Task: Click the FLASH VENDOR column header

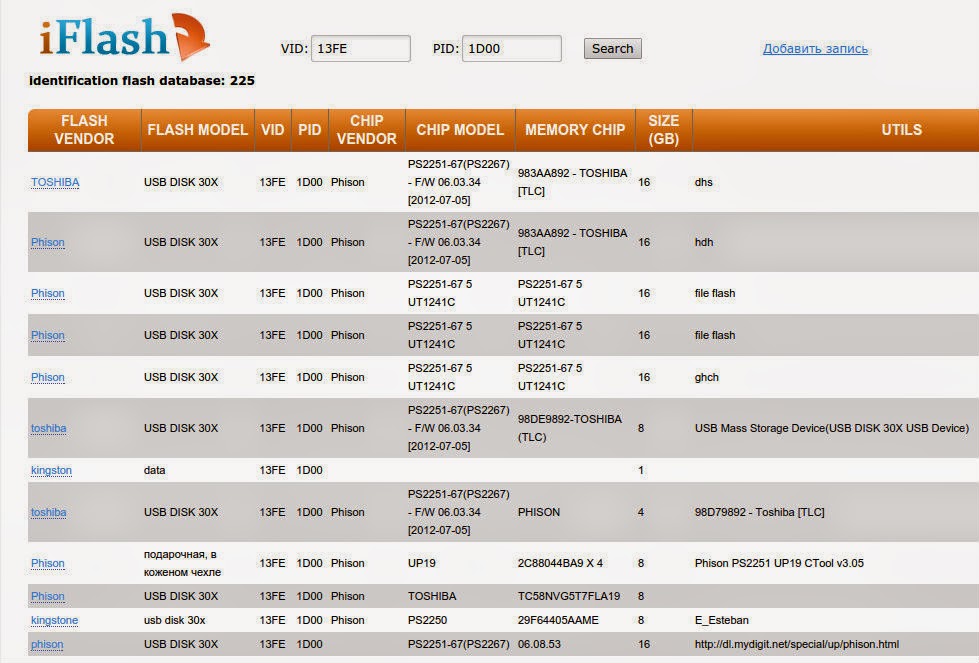Action: click(84, 130)
